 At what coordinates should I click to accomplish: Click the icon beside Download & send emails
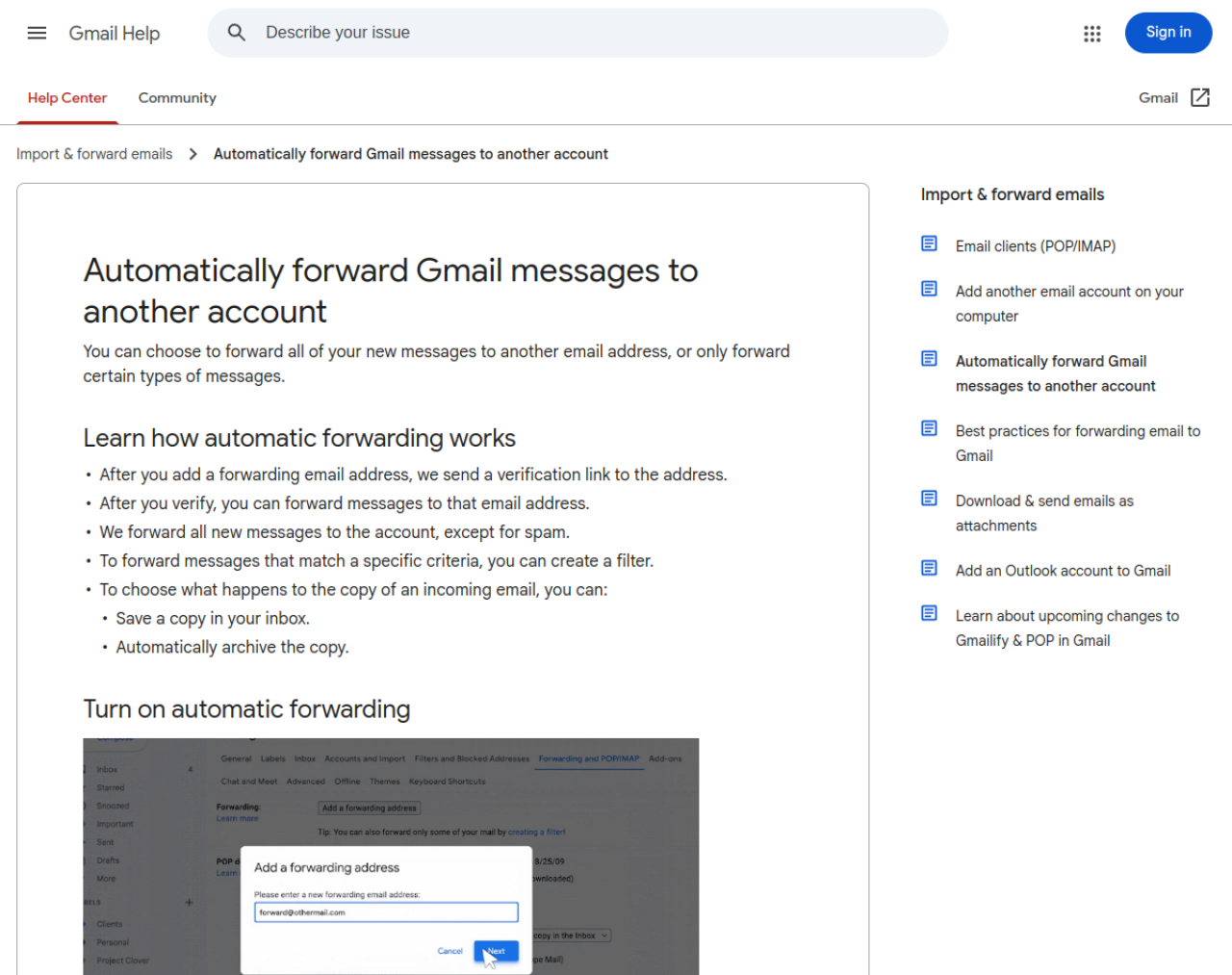tap(929, 499)
